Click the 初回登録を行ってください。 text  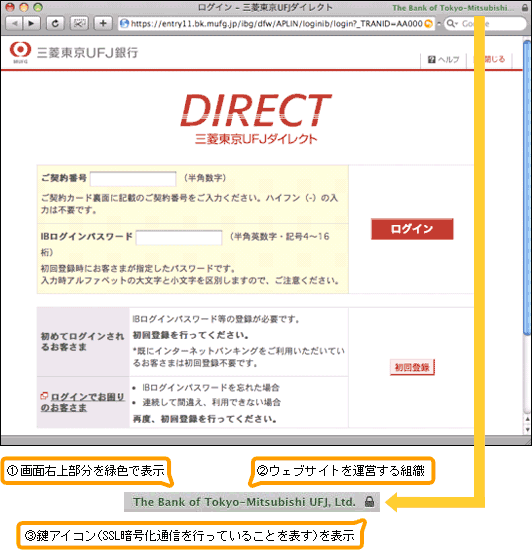click(x=191, y=335)
